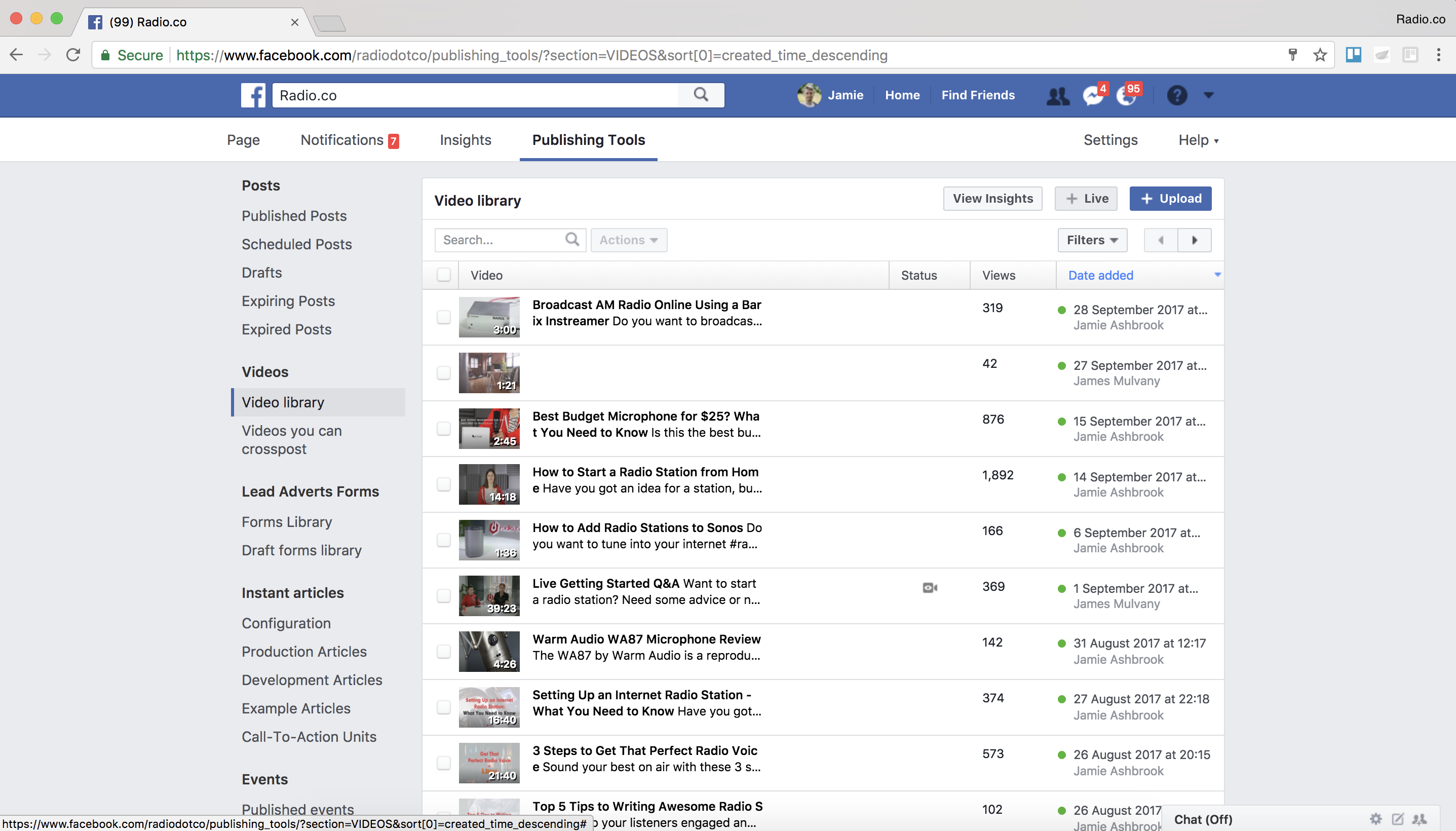The height and width of the screenshot is (831, 1456).
Task: Open the notifications globe with 95 badge
Action: [x=1127, y=95]
